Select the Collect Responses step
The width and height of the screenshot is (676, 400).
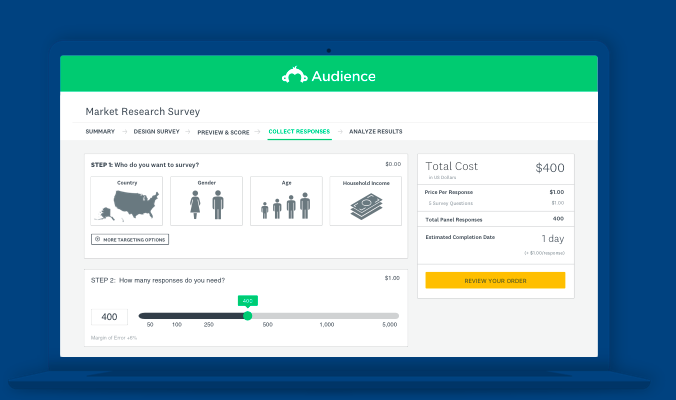299,131
